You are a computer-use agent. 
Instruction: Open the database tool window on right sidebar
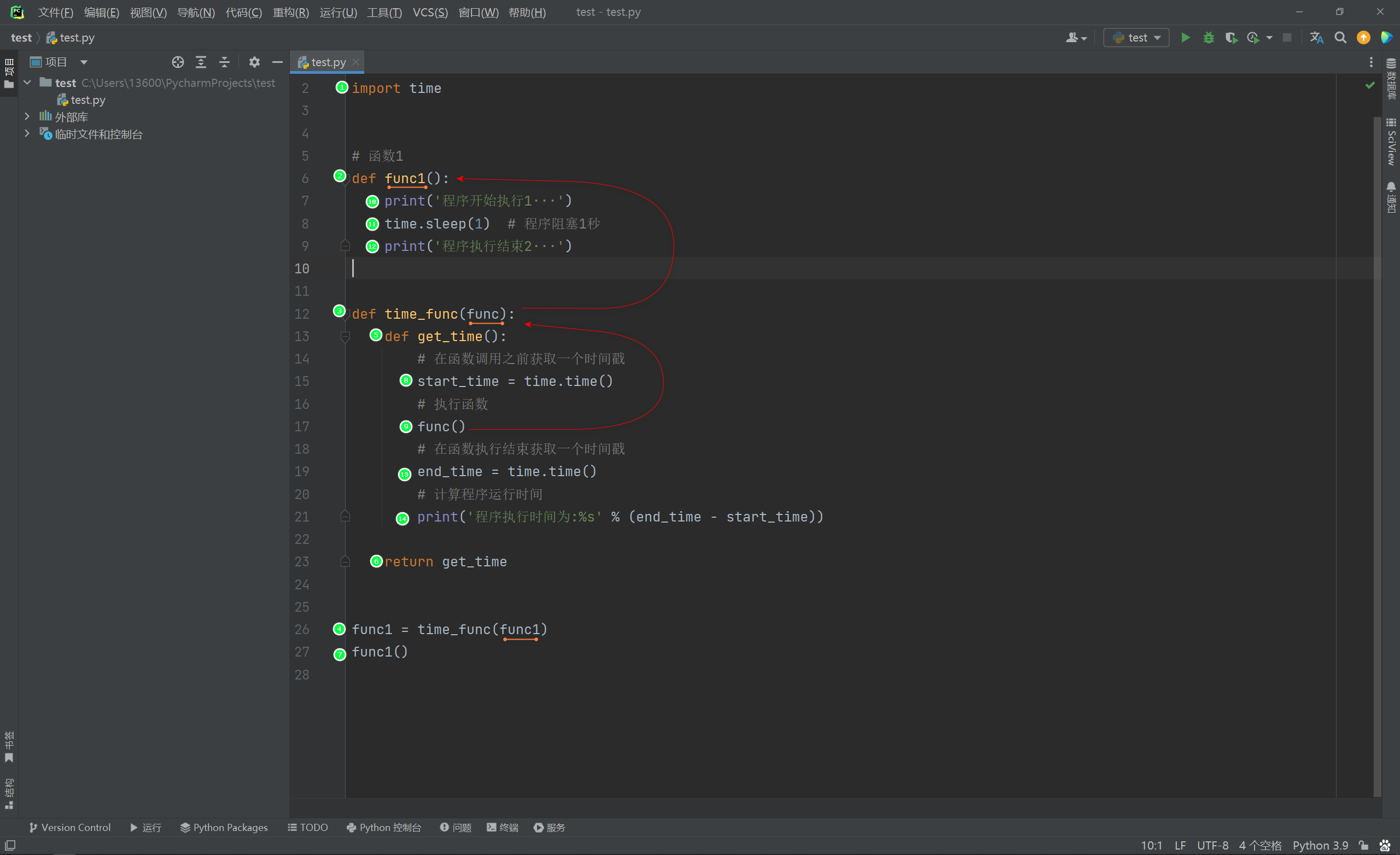[x=1391, y=78]
